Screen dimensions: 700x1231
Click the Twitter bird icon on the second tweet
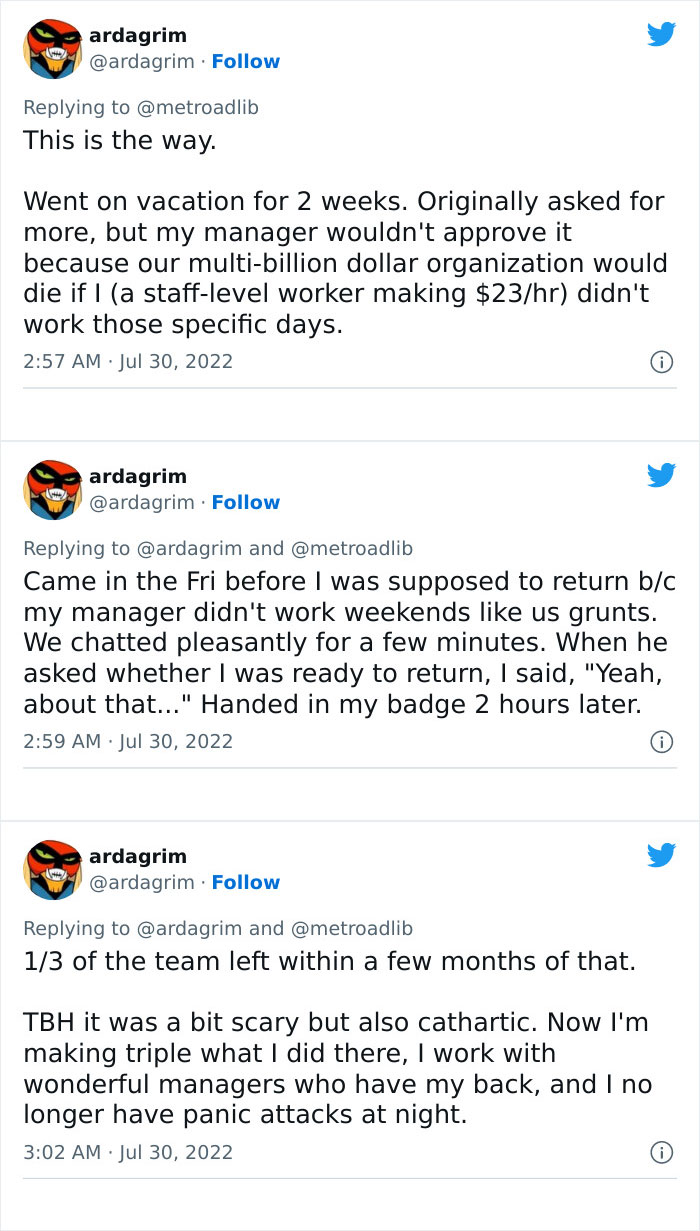[x=662, y=474]
